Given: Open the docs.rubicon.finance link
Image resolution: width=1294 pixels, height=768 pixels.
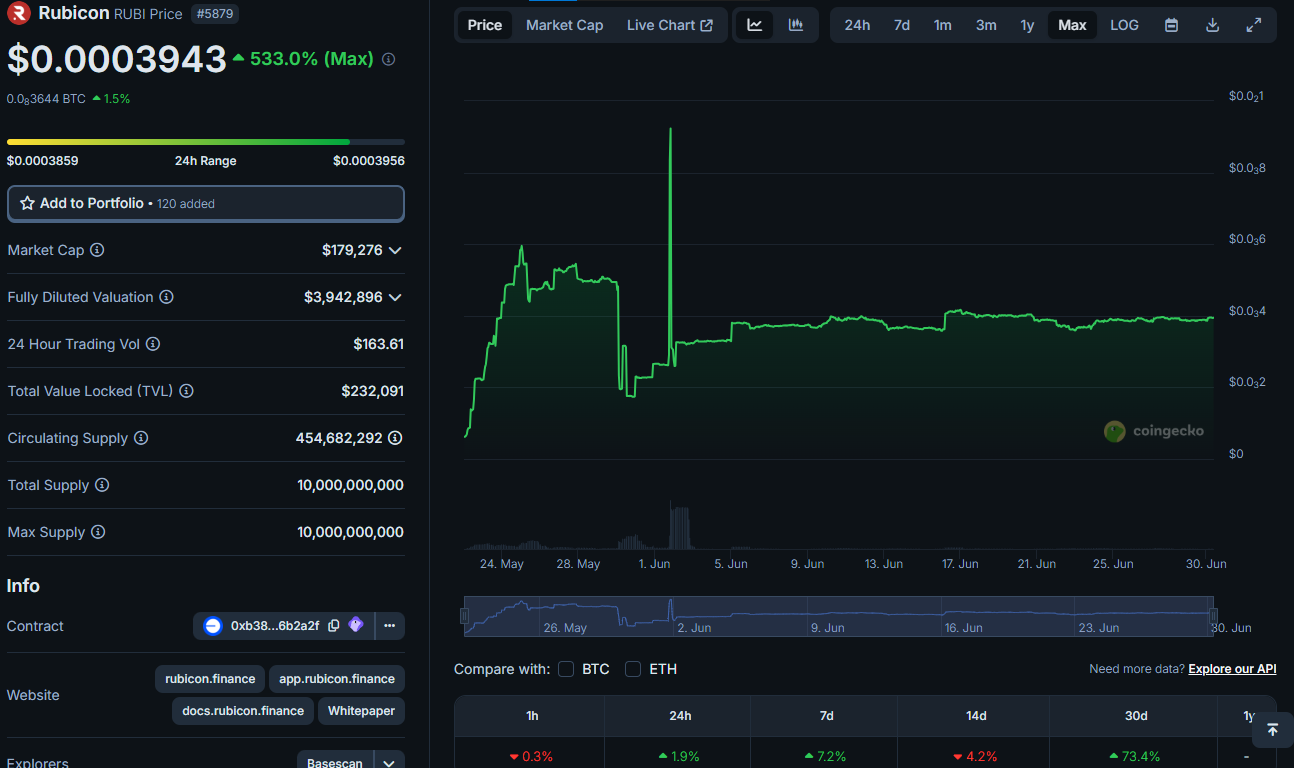Looking at the screenshot, I should [243, 711].
